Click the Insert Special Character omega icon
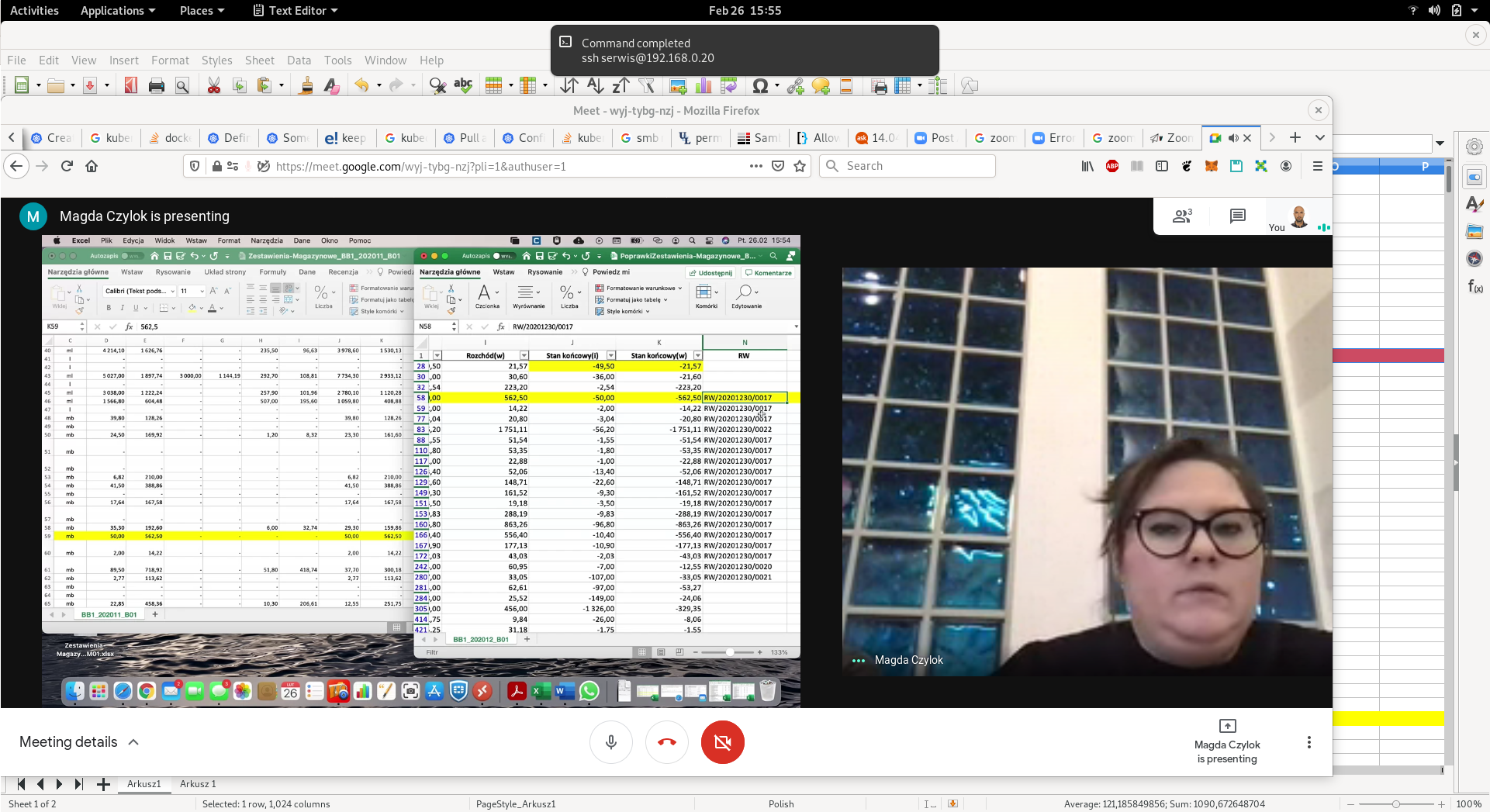 pyautogui.click(x=760, y=86)
